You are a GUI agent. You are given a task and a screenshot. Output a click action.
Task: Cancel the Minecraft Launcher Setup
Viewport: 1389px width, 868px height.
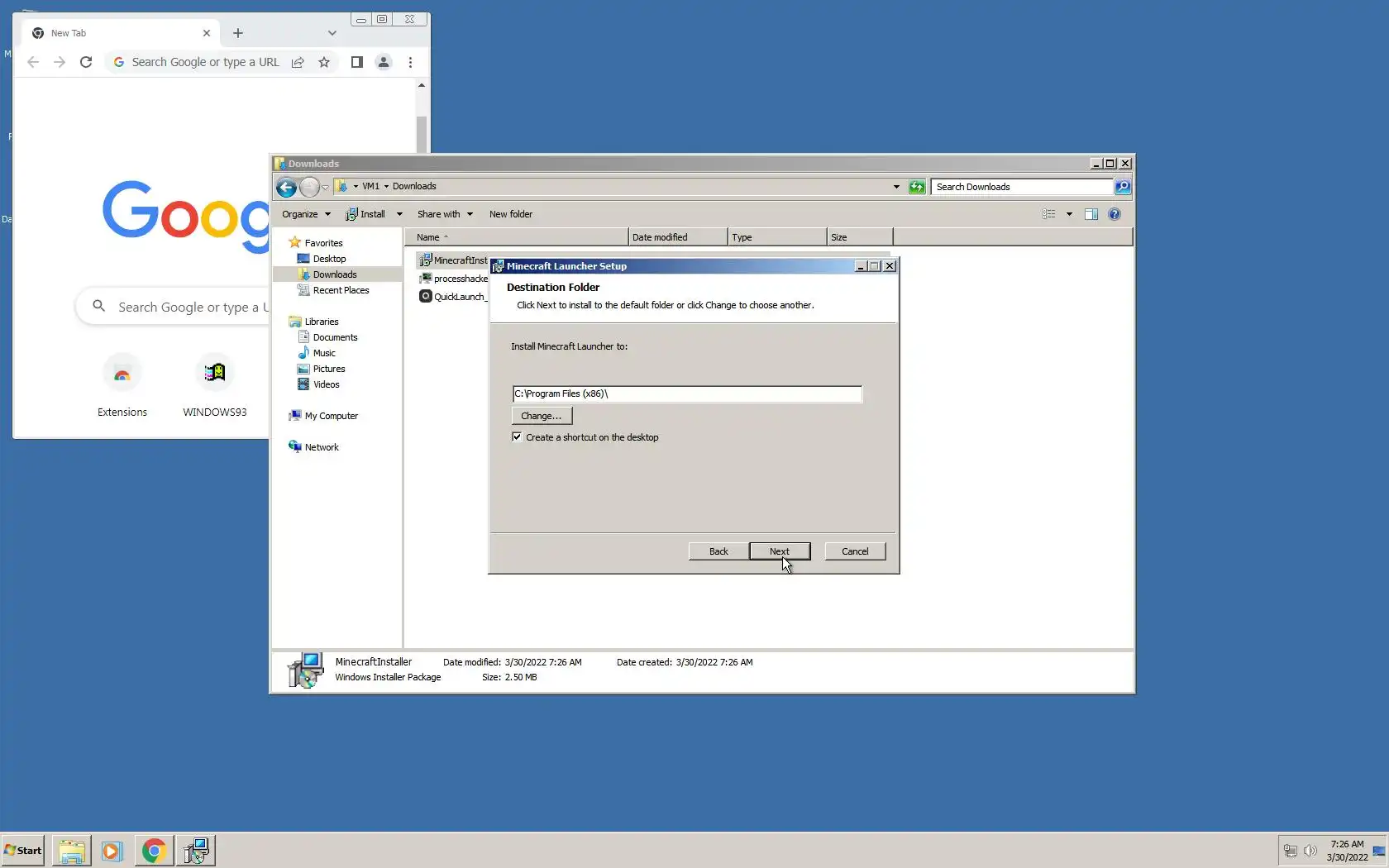click(855, 551)
